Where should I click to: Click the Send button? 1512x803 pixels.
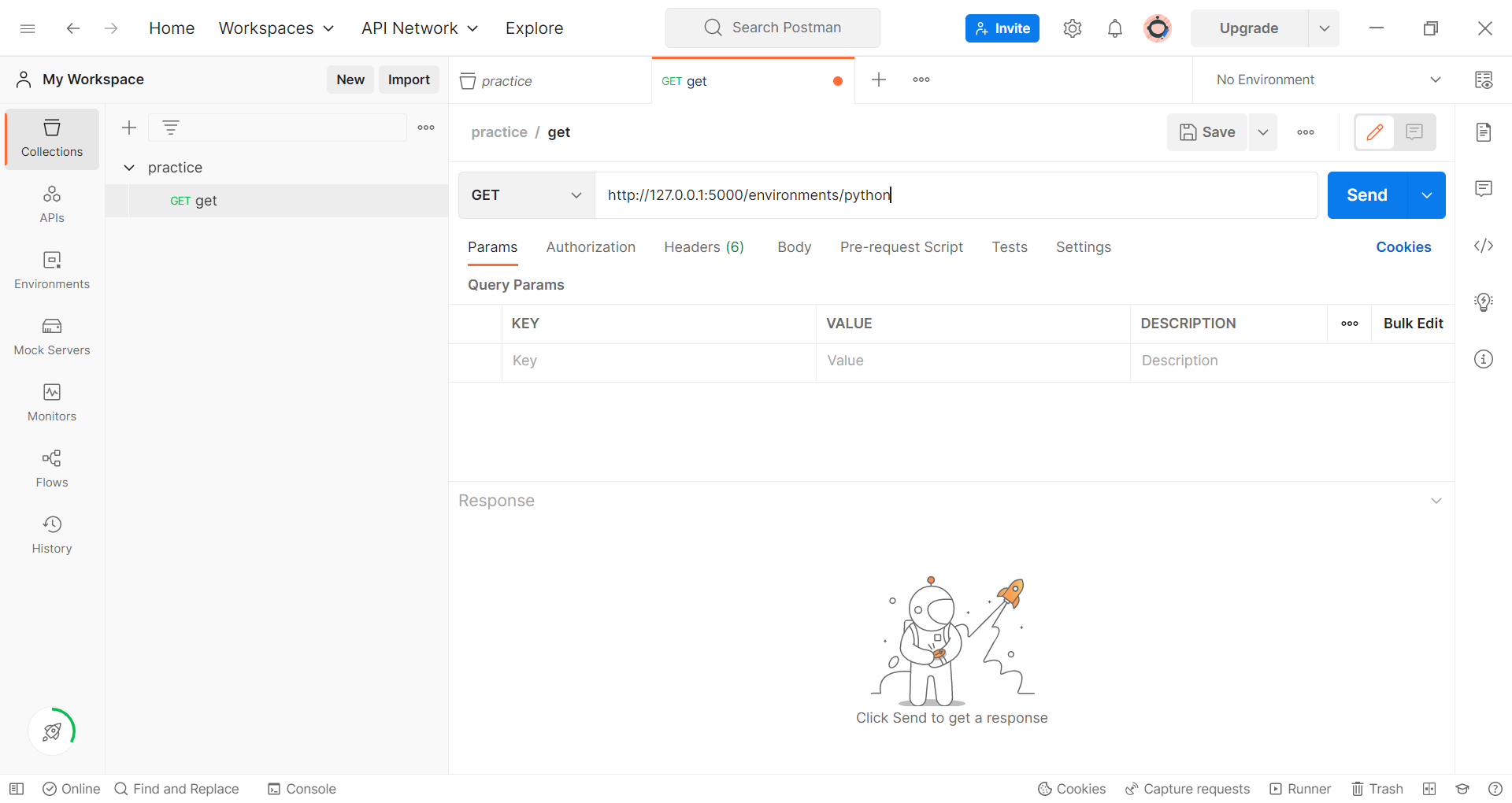click(1367, 195)
